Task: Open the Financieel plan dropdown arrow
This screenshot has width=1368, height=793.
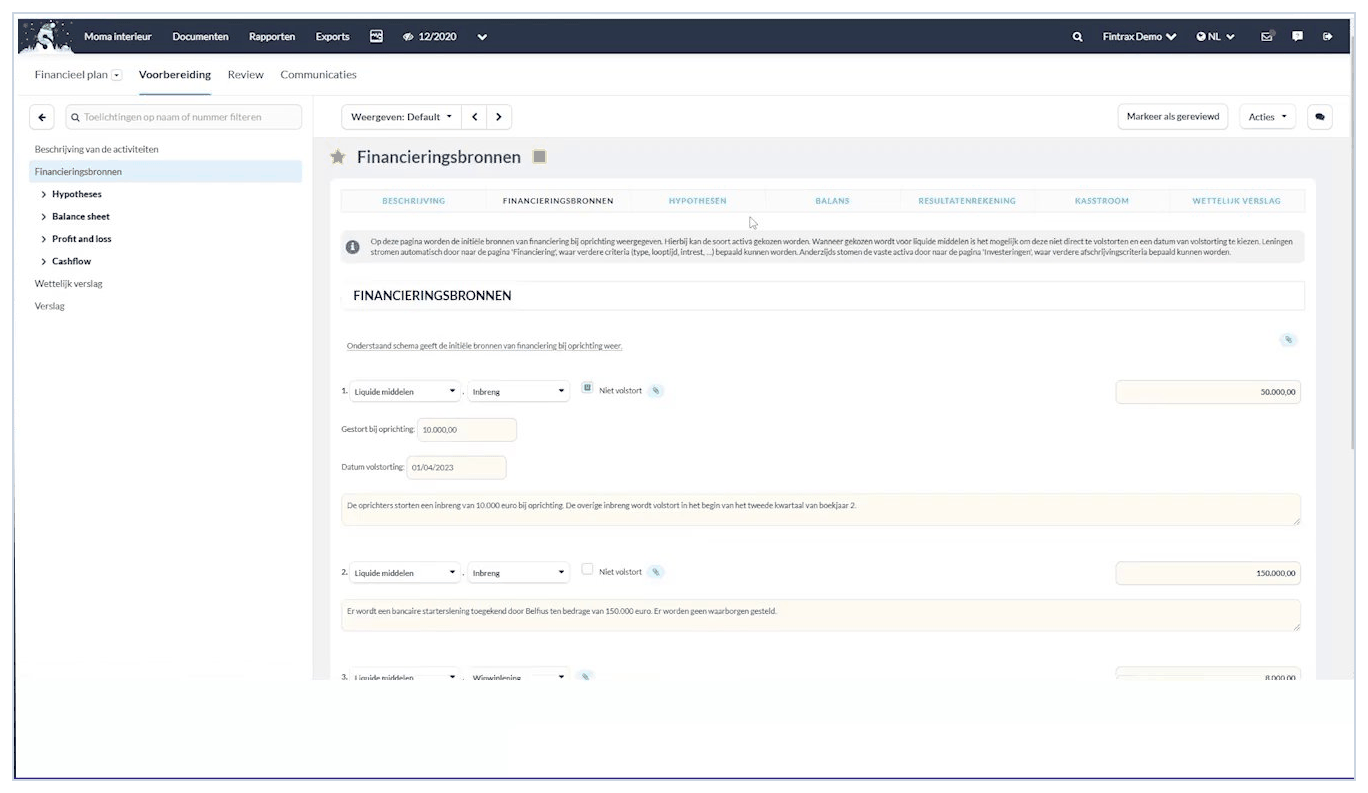Action: [117, 75]
